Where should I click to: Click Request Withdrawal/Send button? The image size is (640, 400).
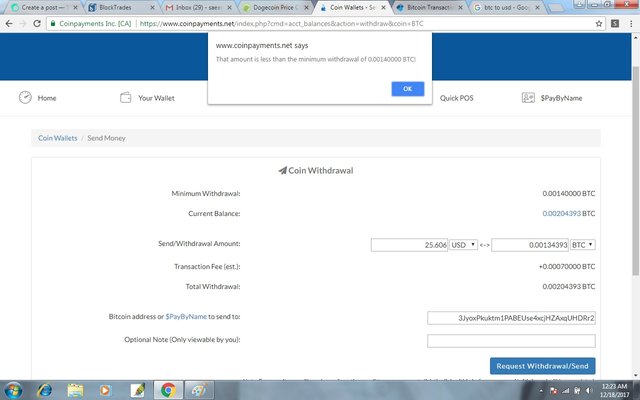point(542,366)
